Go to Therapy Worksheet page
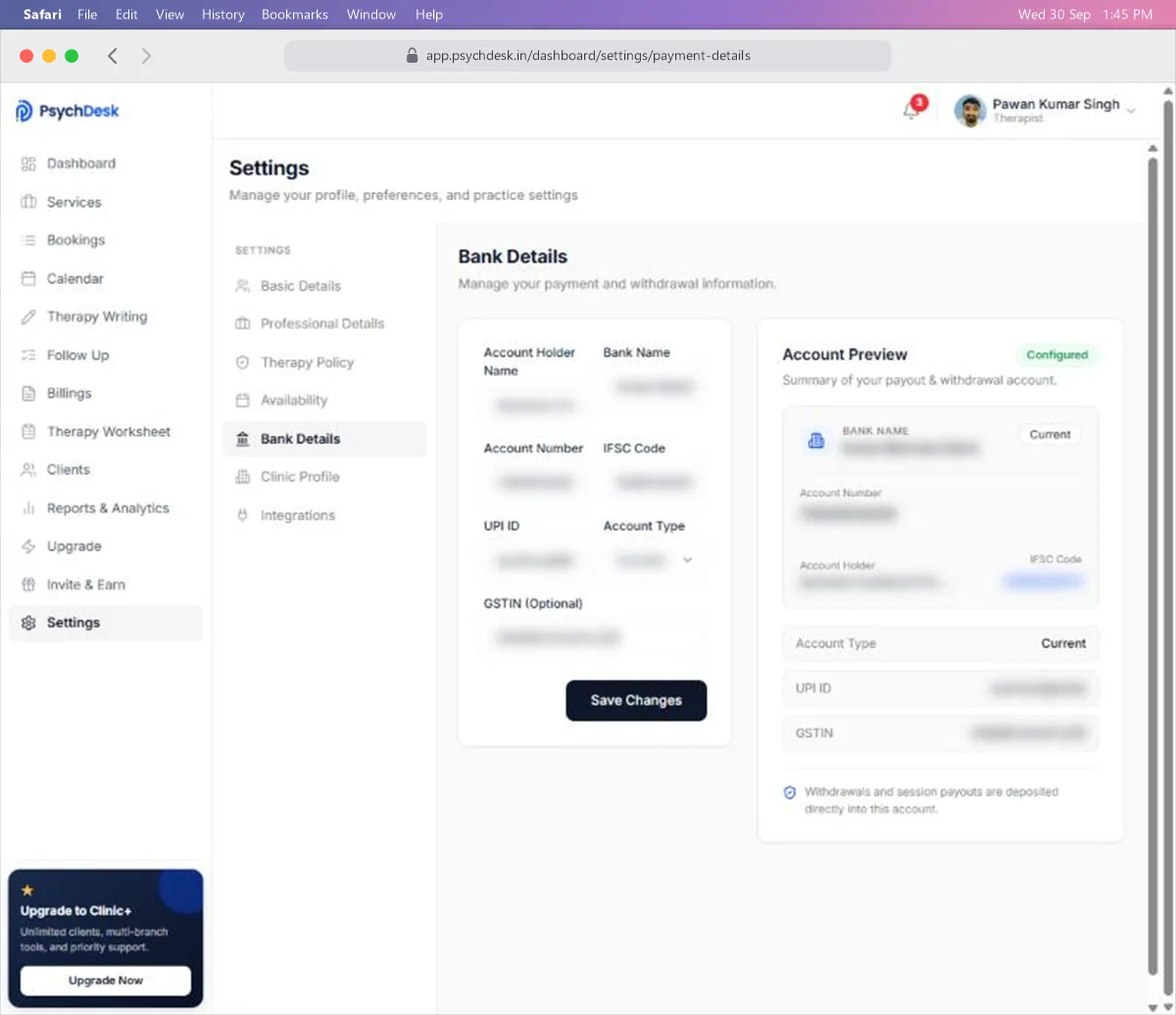This screenshot has width=1176, height=1015. point(106,431)
